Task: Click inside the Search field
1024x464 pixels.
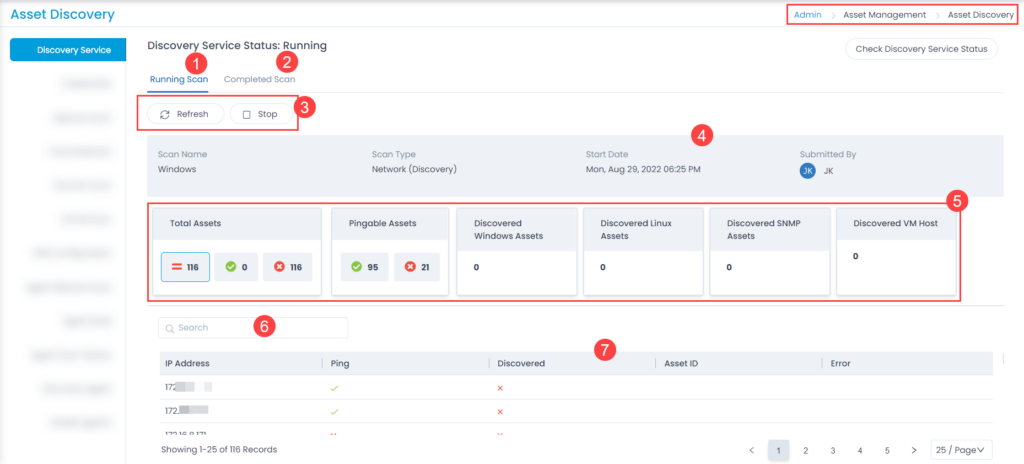Action: (x=254, y=328)
